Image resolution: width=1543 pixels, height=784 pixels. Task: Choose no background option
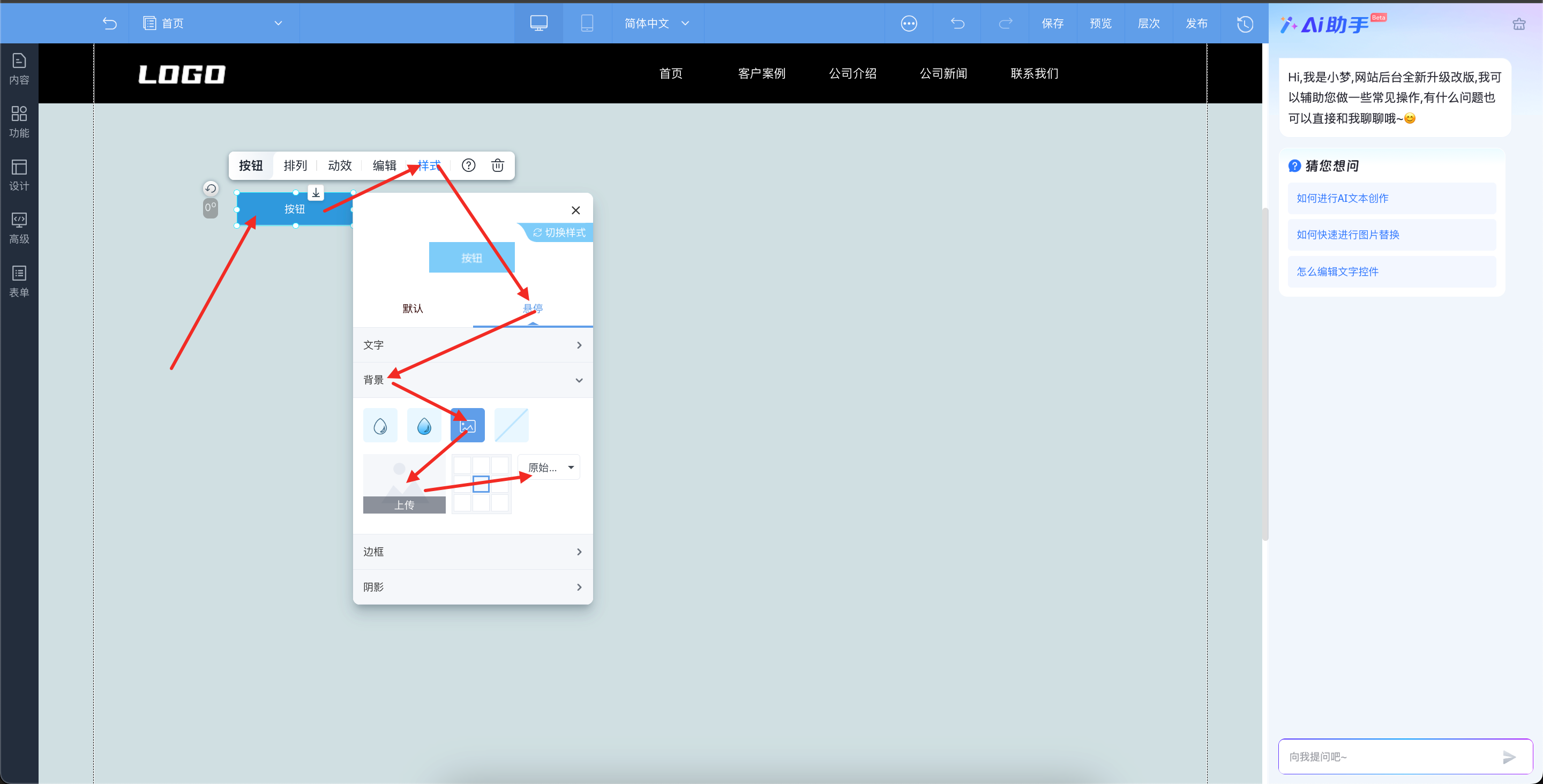click(x=512, y=426)
